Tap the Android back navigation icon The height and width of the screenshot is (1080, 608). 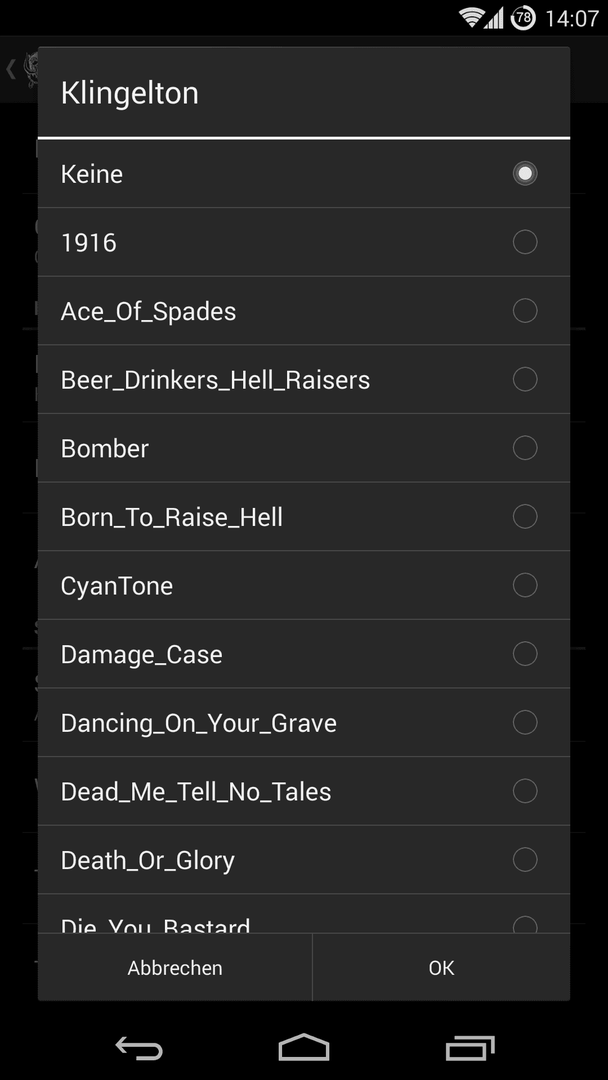(x=139, y=1048)
